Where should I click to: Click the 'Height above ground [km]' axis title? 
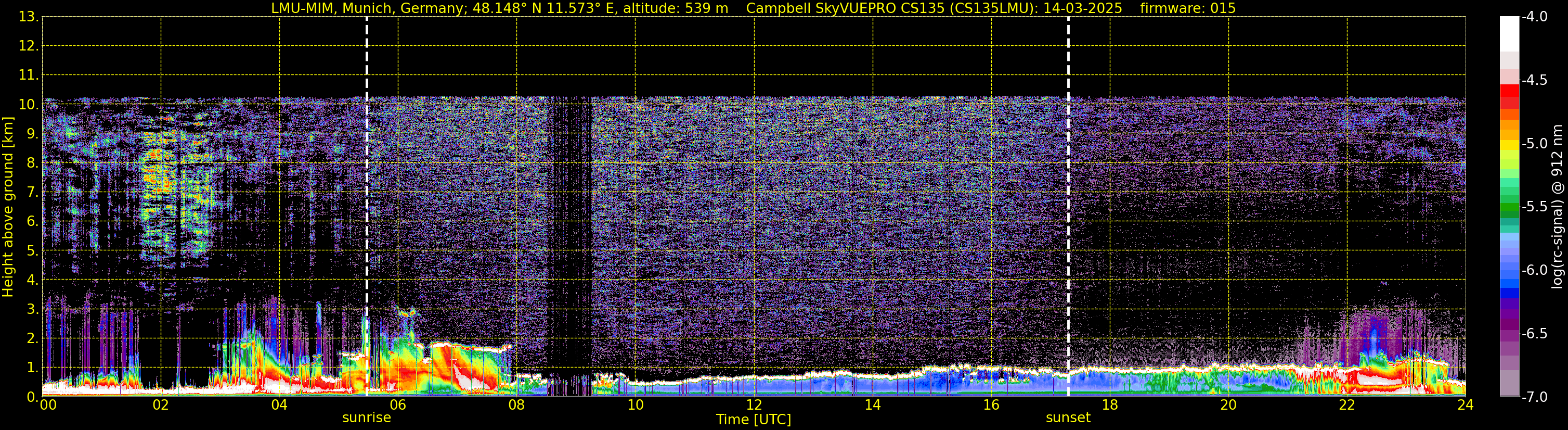pyautogui.click(x=8, y=207)
